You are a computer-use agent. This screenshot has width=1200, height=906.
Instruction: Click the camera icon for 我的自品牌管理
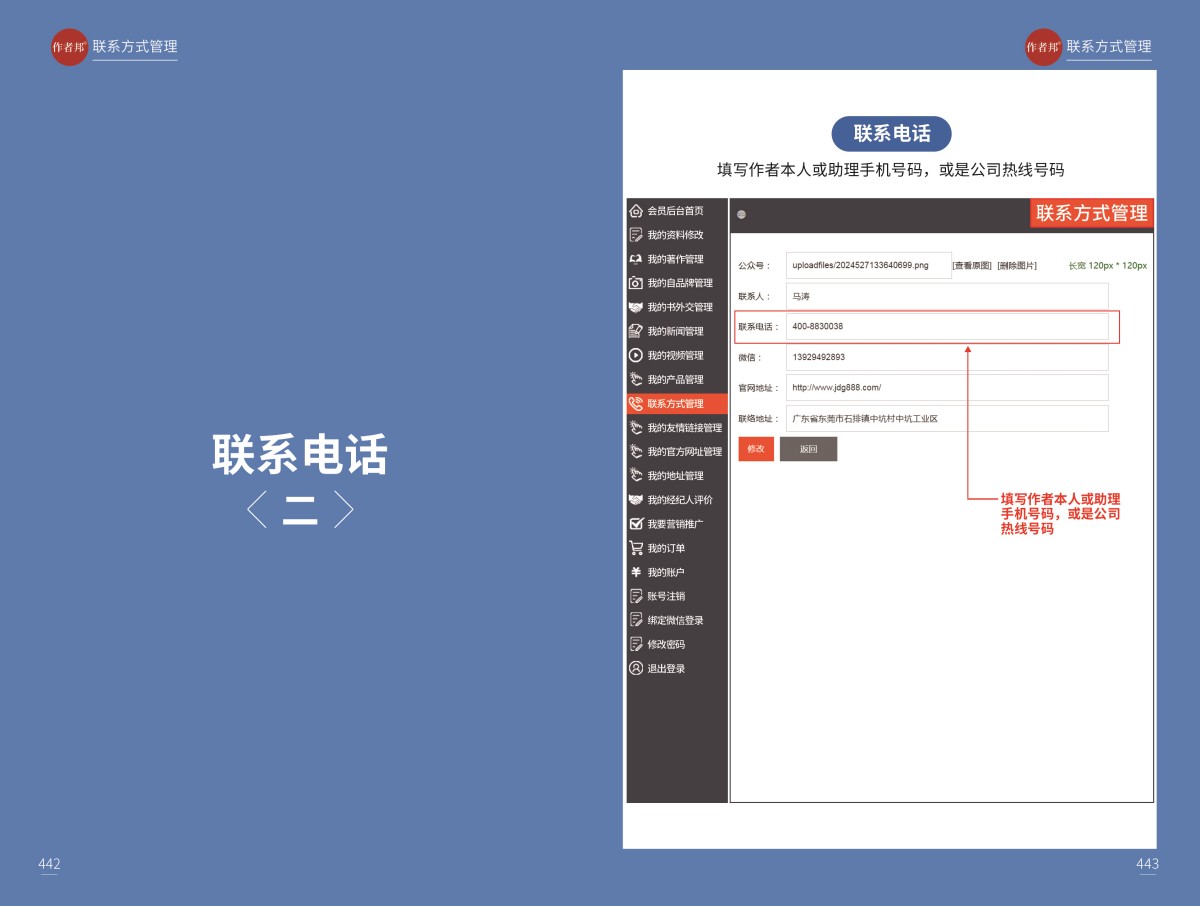pos(635,283)
